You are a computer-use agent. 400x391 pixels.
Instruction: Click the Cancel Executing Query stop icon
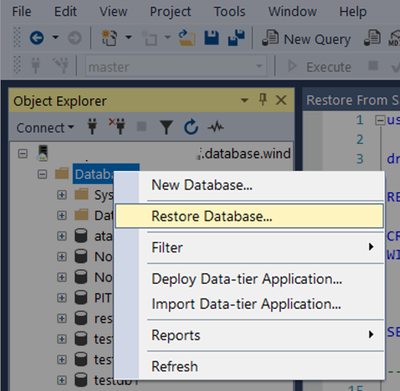pyautogui.click(x=373, y=65)
